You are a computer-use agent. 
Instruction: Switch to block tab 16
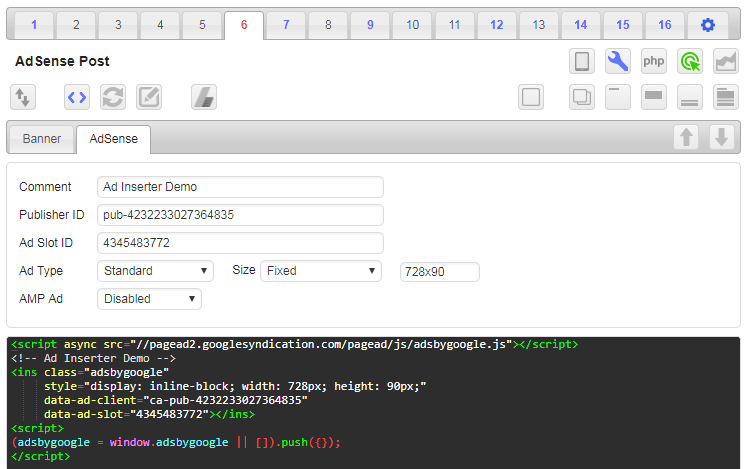click(x=665, y=25)
